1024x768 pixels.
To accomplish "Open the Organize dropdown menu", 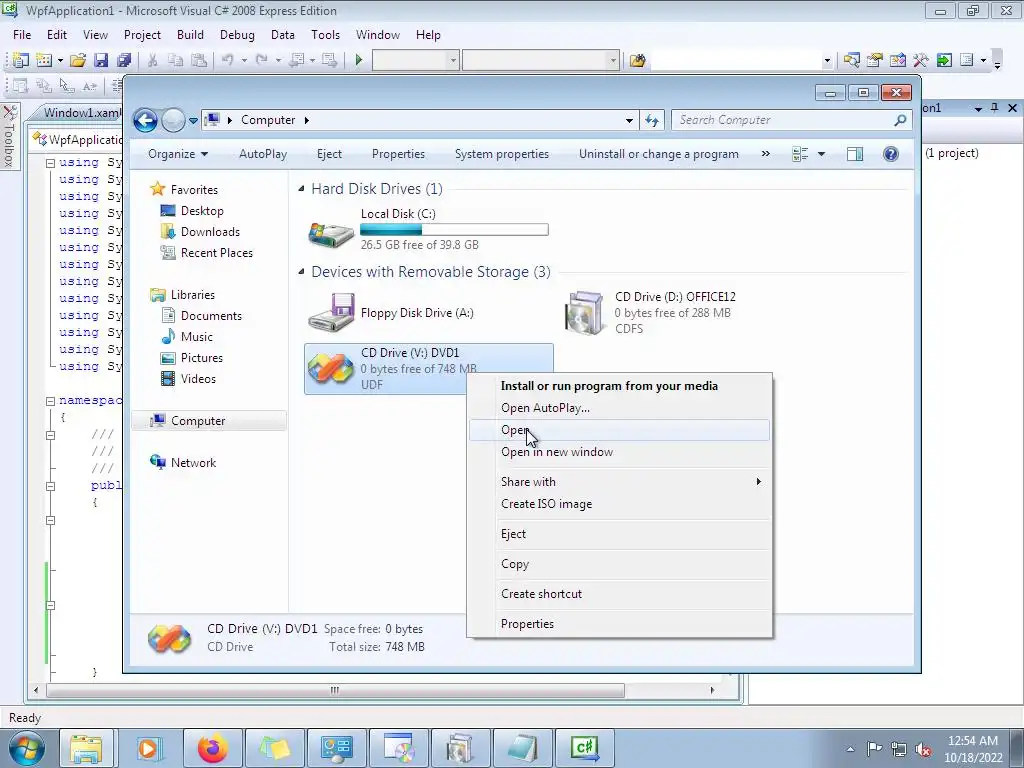I will coord(178,154).
